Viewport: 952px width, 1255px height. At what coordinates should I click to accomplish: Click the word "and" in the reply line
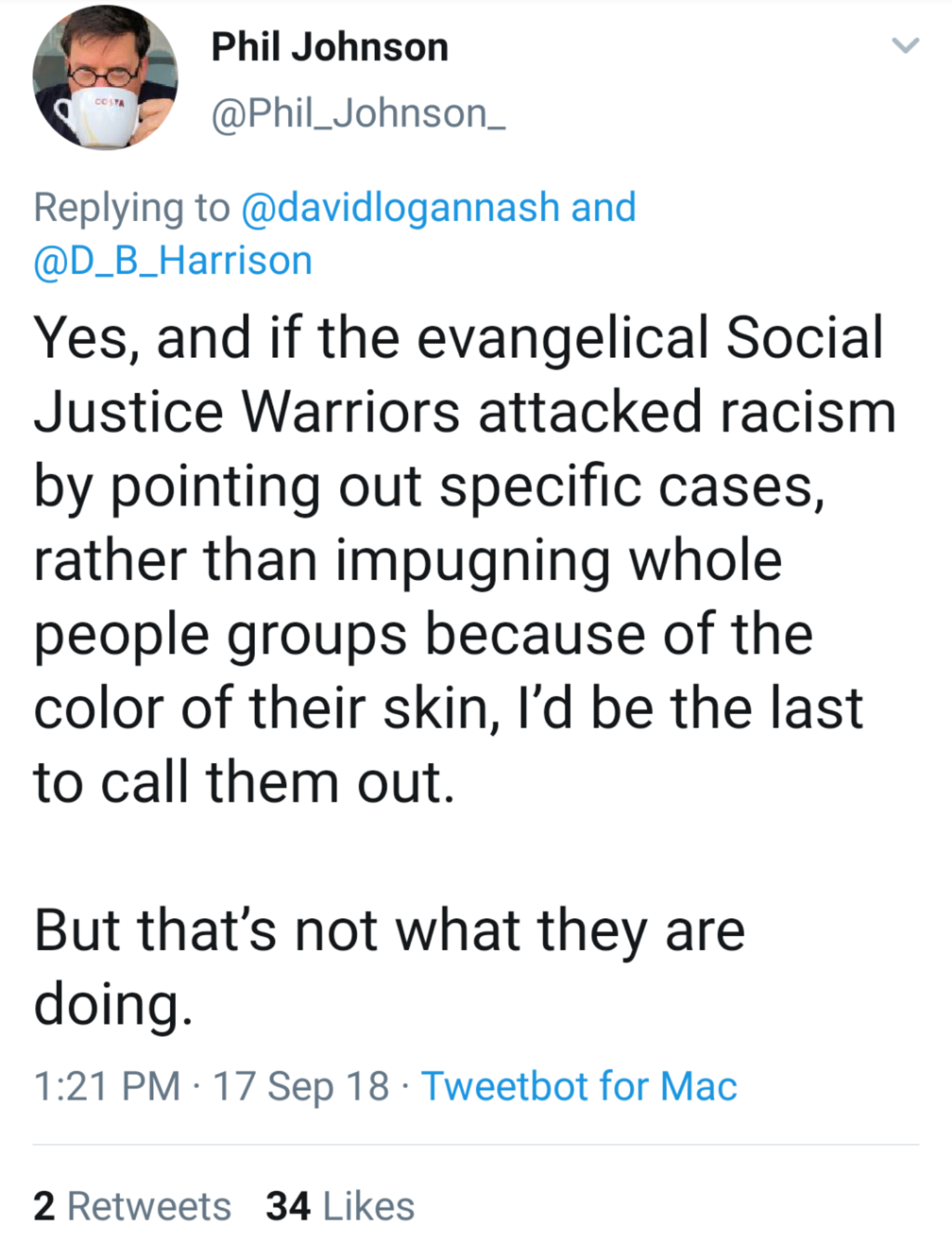tap(603, 207)
